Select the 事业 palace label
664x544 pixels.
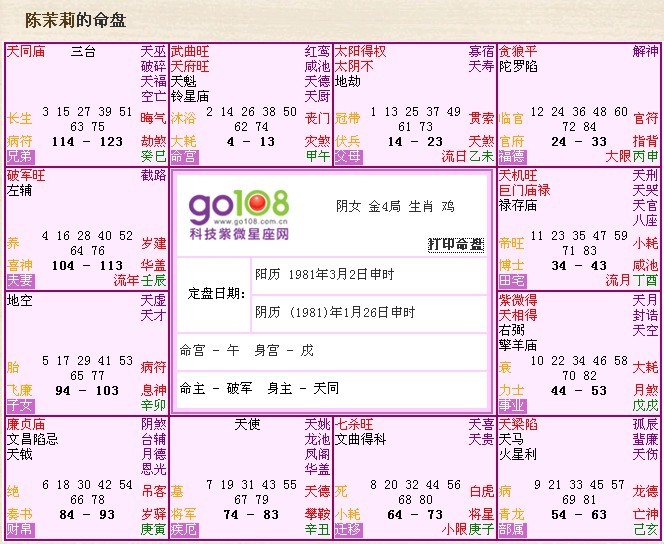point(511,405)
